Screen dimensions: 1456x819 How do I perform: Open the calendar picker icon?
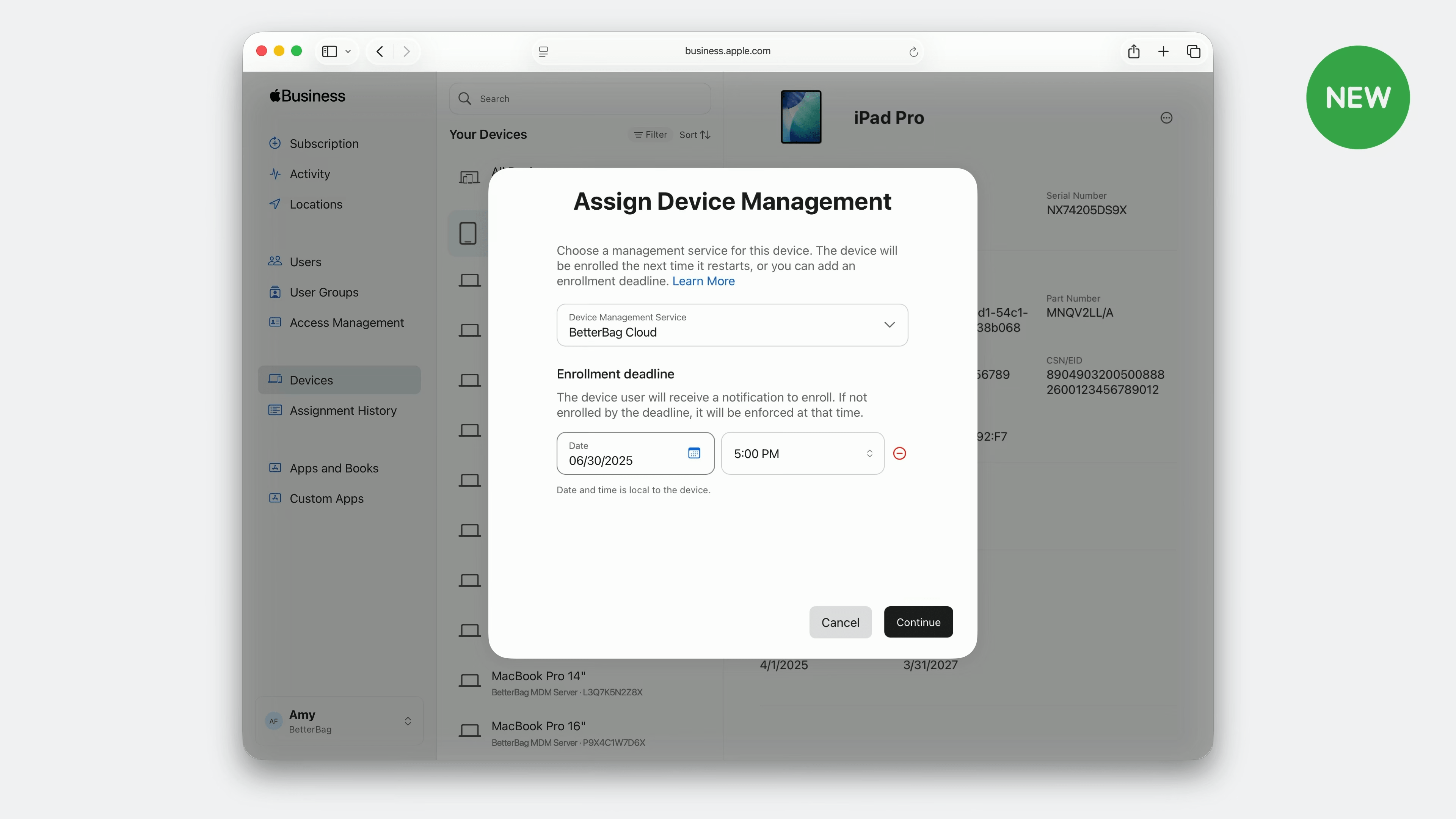(694, 453)
